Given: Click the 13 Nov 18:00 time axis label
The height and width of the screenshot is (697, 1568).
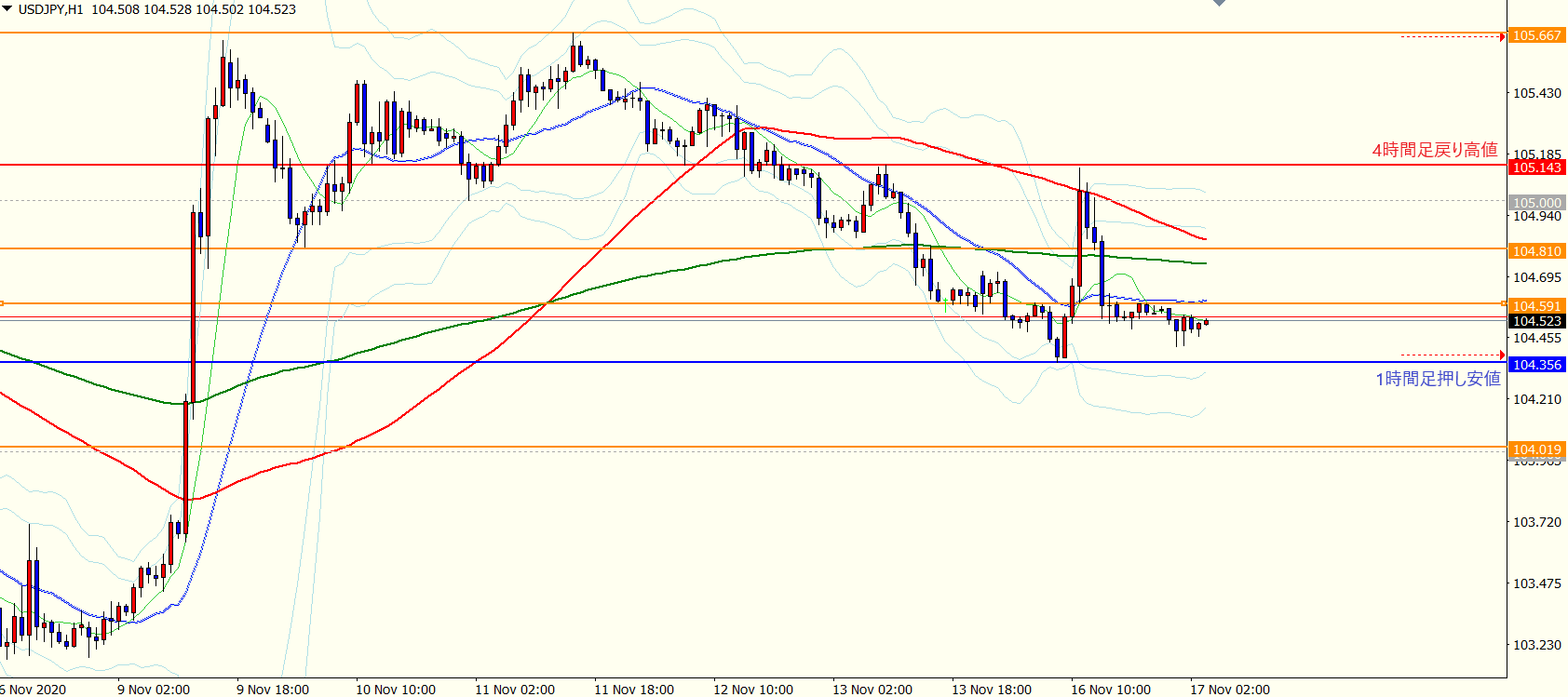Looking at the screenshot, I should click(992, 690).
